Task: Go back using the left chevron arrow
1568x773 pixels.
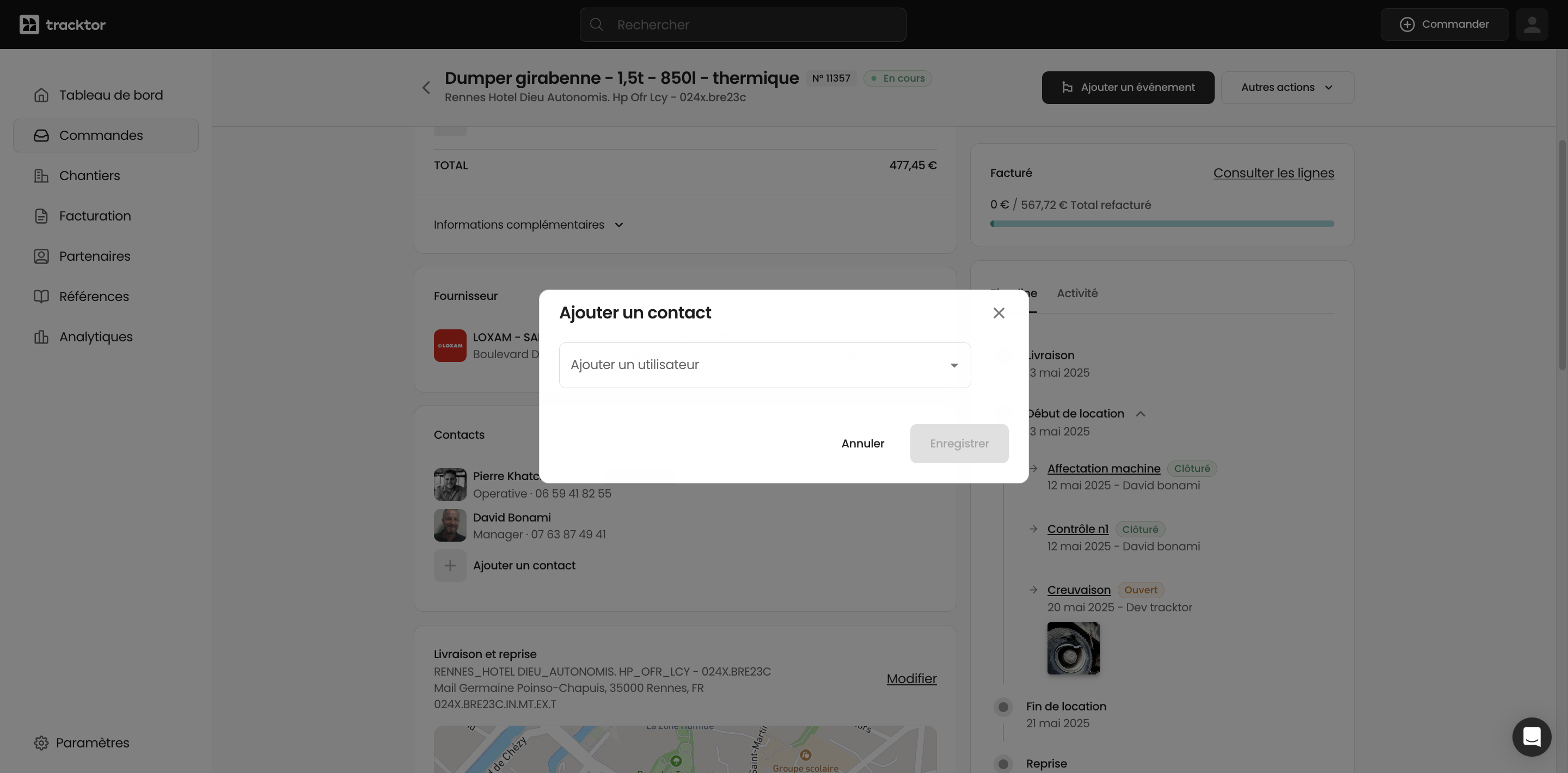Action: (x=426, y=88)
